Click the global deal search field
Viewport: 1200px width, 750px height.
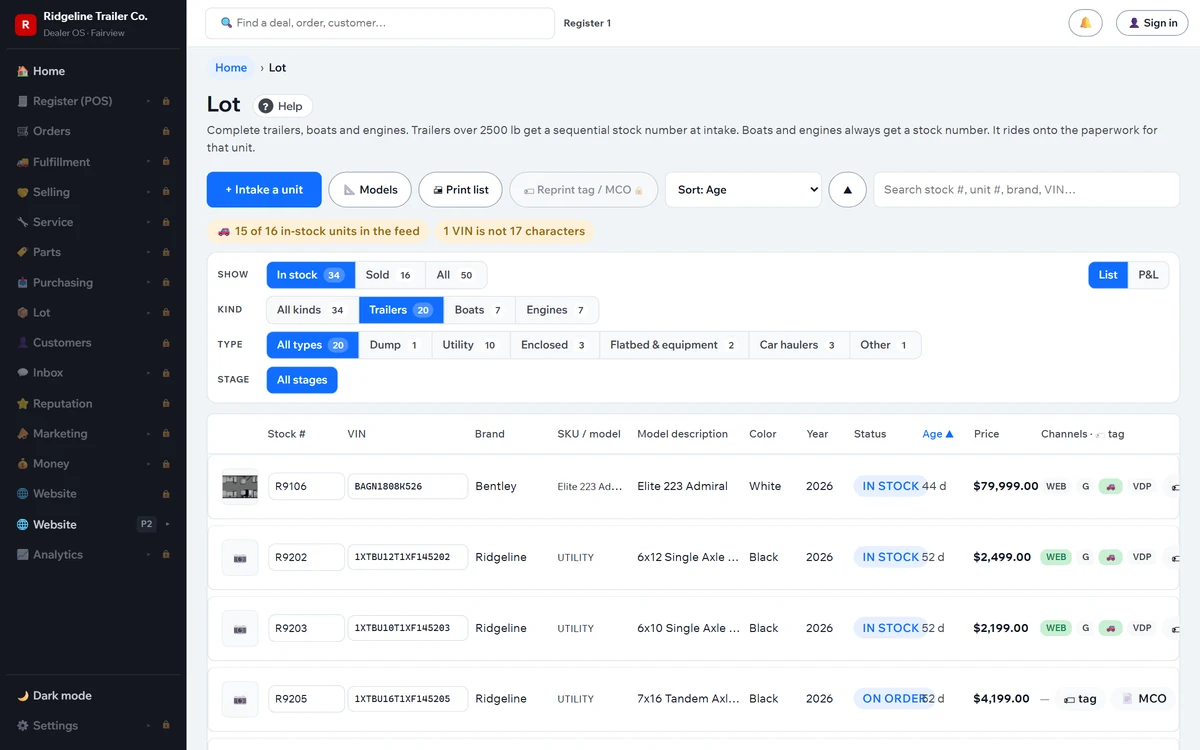point(380,23)
